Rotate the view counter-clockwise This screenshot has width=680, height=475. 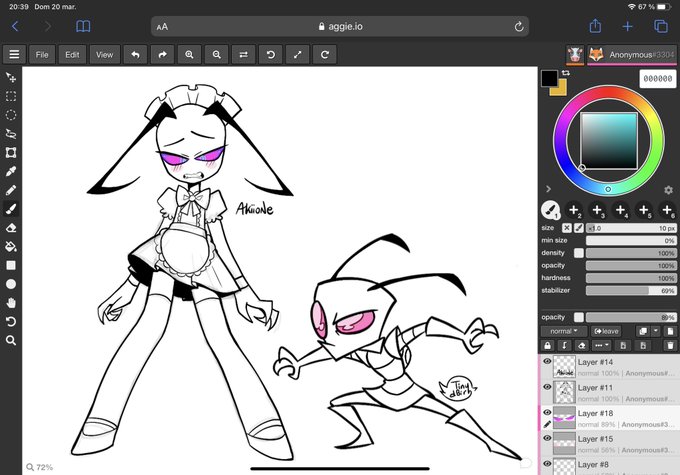pyautogui.click(x=271, y=55)
